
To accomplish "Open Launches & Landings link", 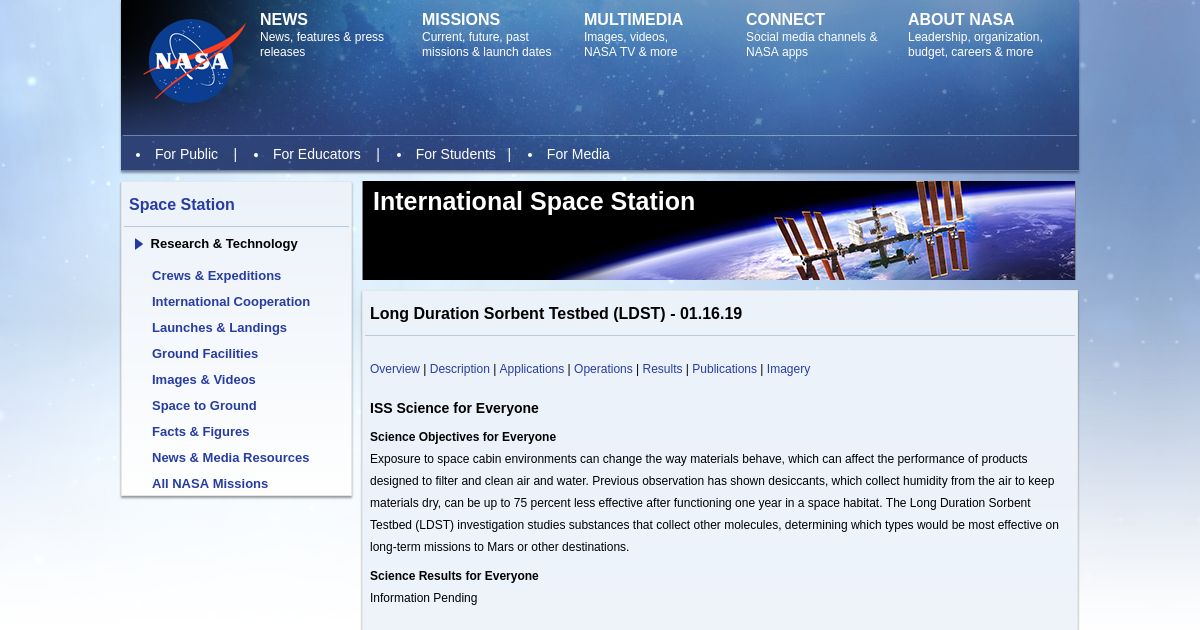I will pyautogui.click(x=219, y=328).
